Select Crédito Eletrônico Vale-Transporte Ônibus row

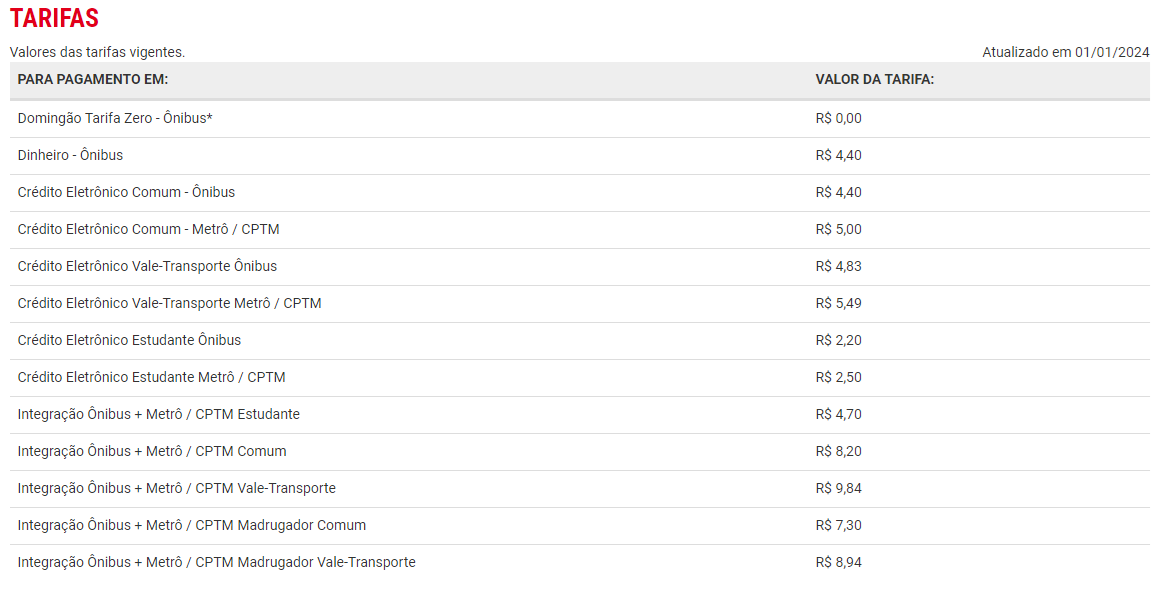[x=147, y=266]
